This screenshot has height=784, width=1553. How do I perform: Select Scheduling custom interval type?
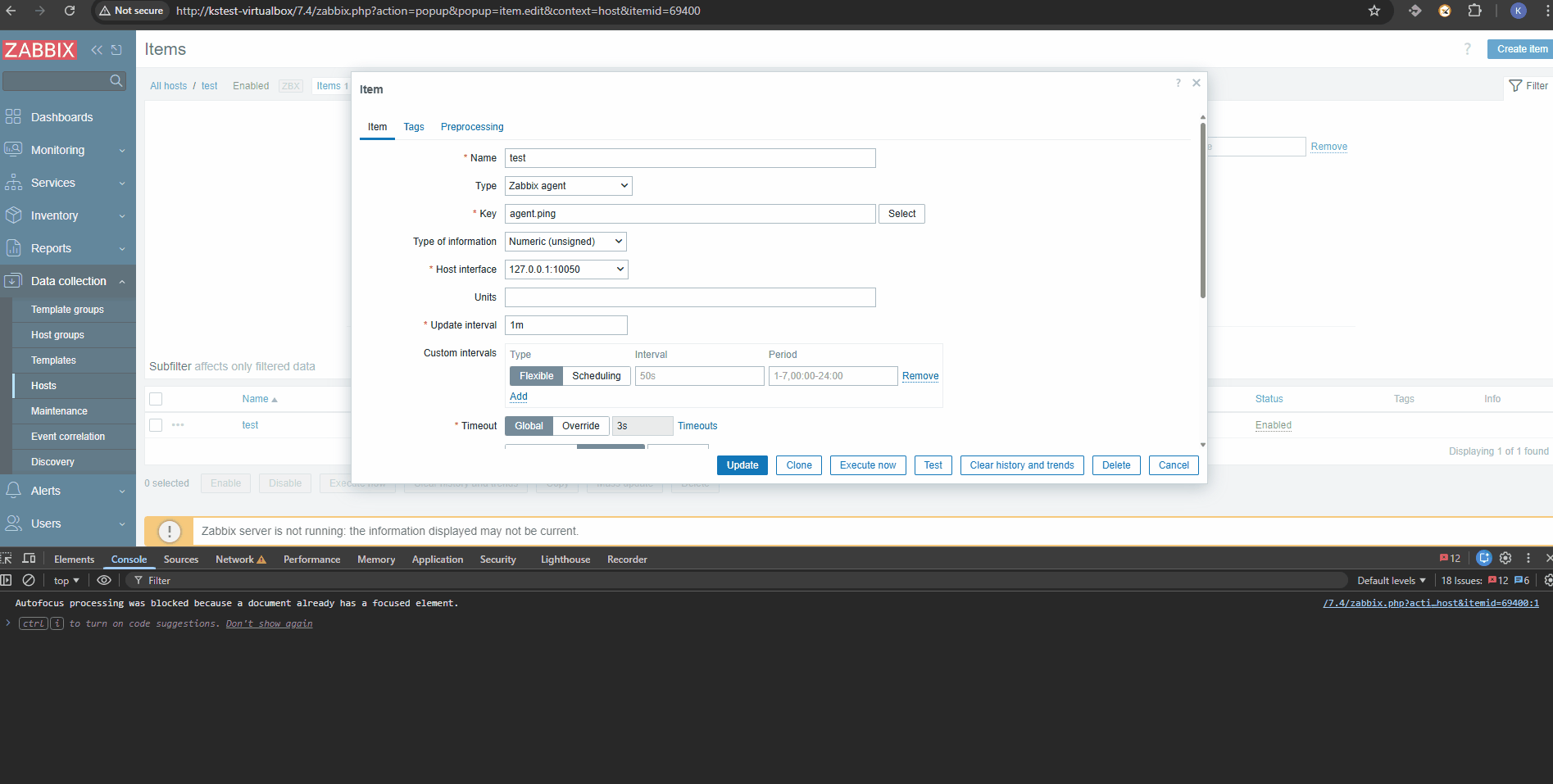(596, 376)
